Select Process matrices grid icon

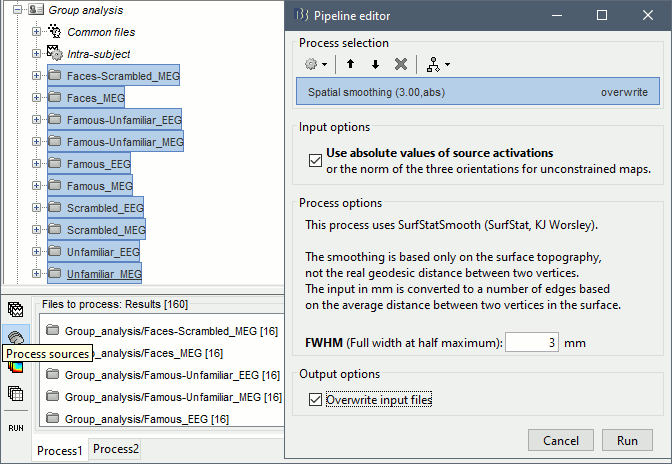point(15,393)
